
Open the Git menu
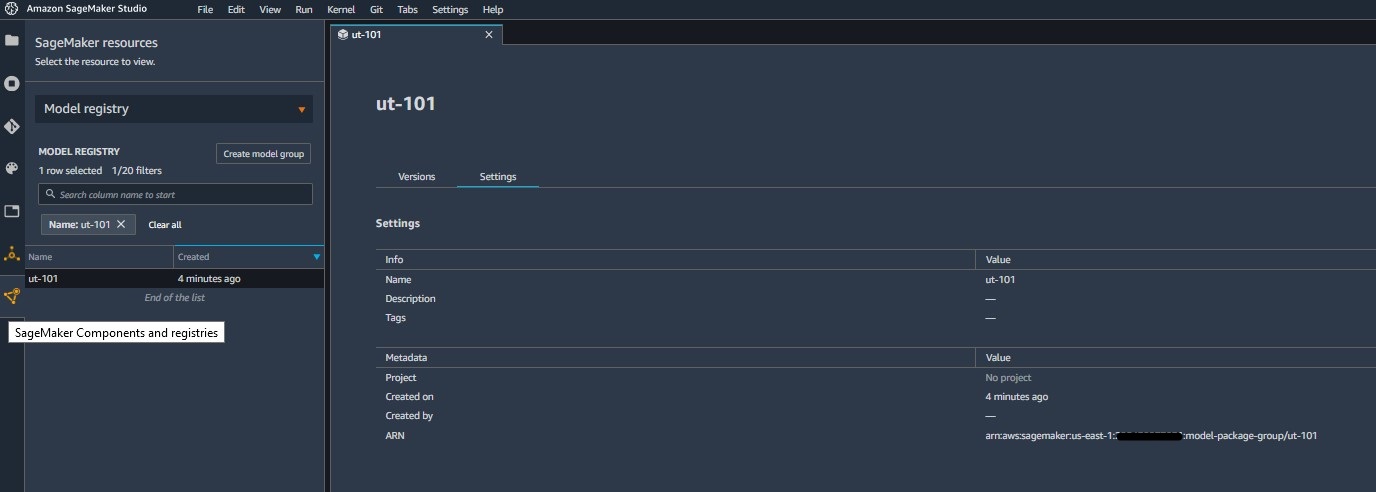(x=377, y=9)
